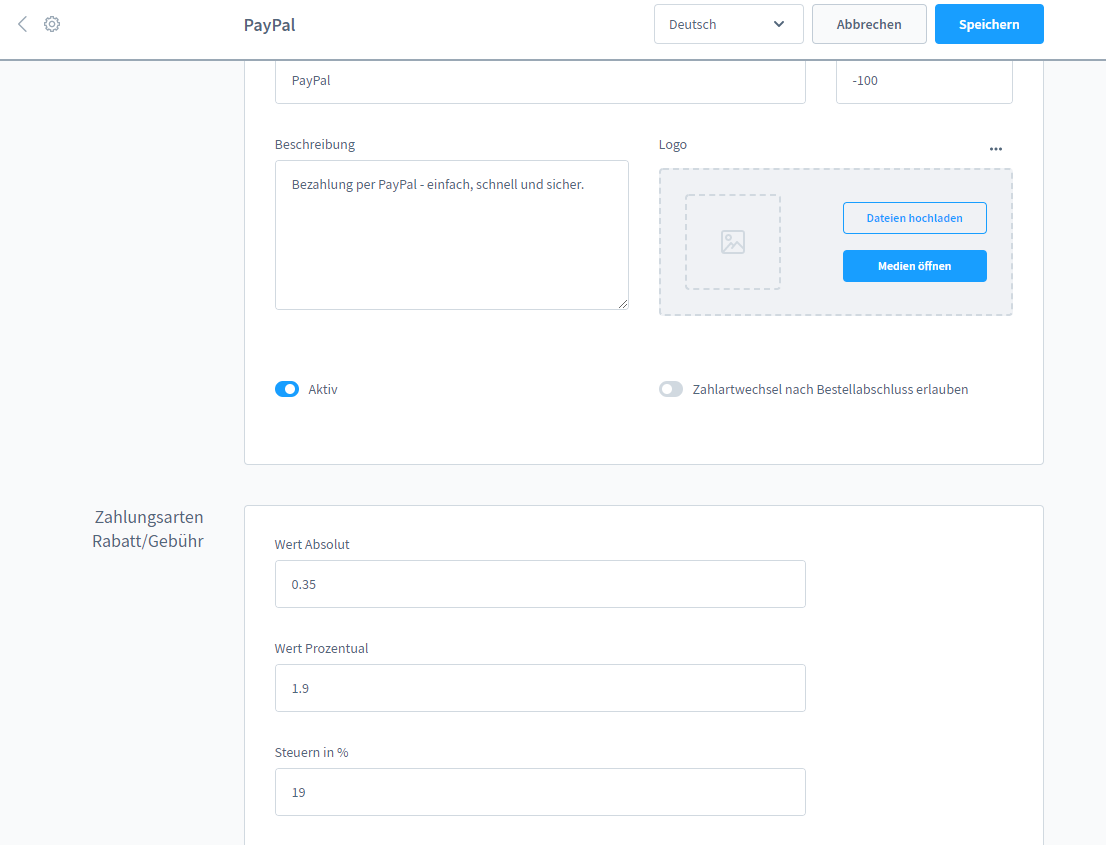Click the Logo label text
The height and width of the screenshot is (845, 1106).
(x=672, y=145)
